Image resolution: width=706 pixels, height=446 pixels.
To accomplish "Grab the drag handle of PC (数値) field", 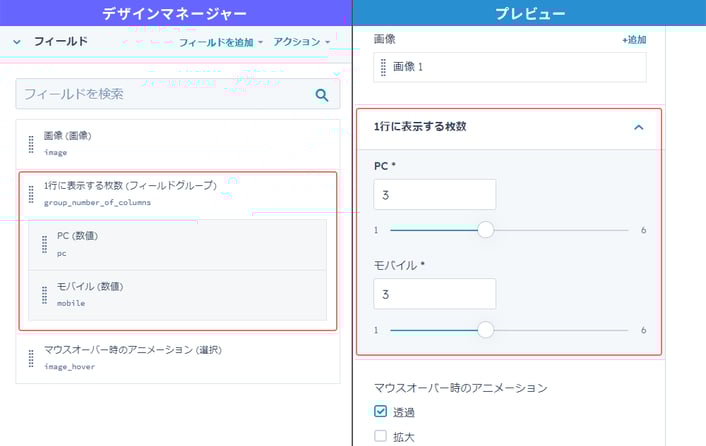I will pos(44,244).
